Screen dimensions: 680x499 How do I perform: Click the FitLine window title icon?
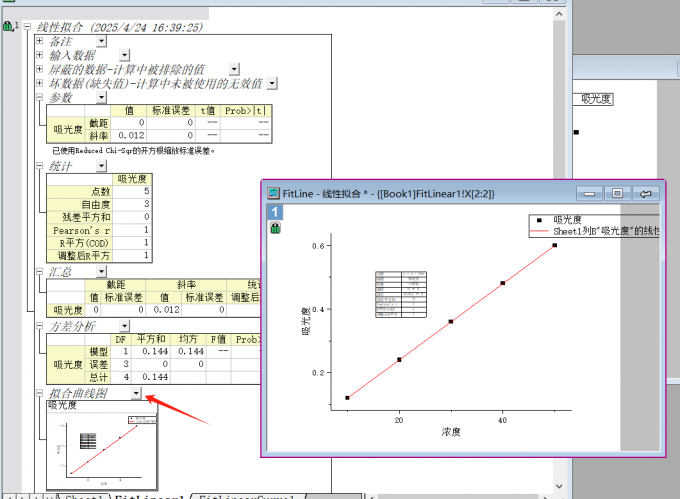click(x=273, y=193)
